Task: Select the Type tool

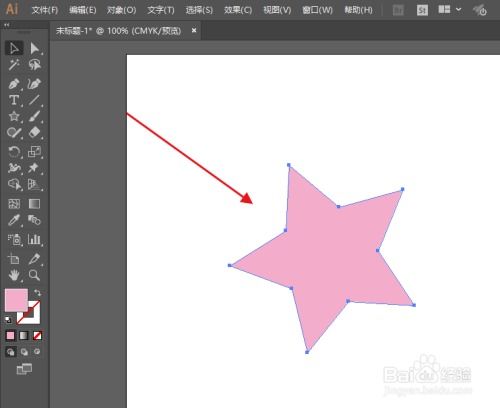Action: pos(14,100)
